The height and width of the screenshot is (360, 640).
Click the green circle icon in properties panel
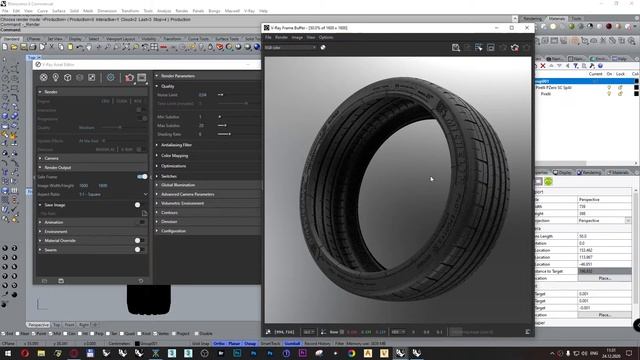[x=548, y=182]
